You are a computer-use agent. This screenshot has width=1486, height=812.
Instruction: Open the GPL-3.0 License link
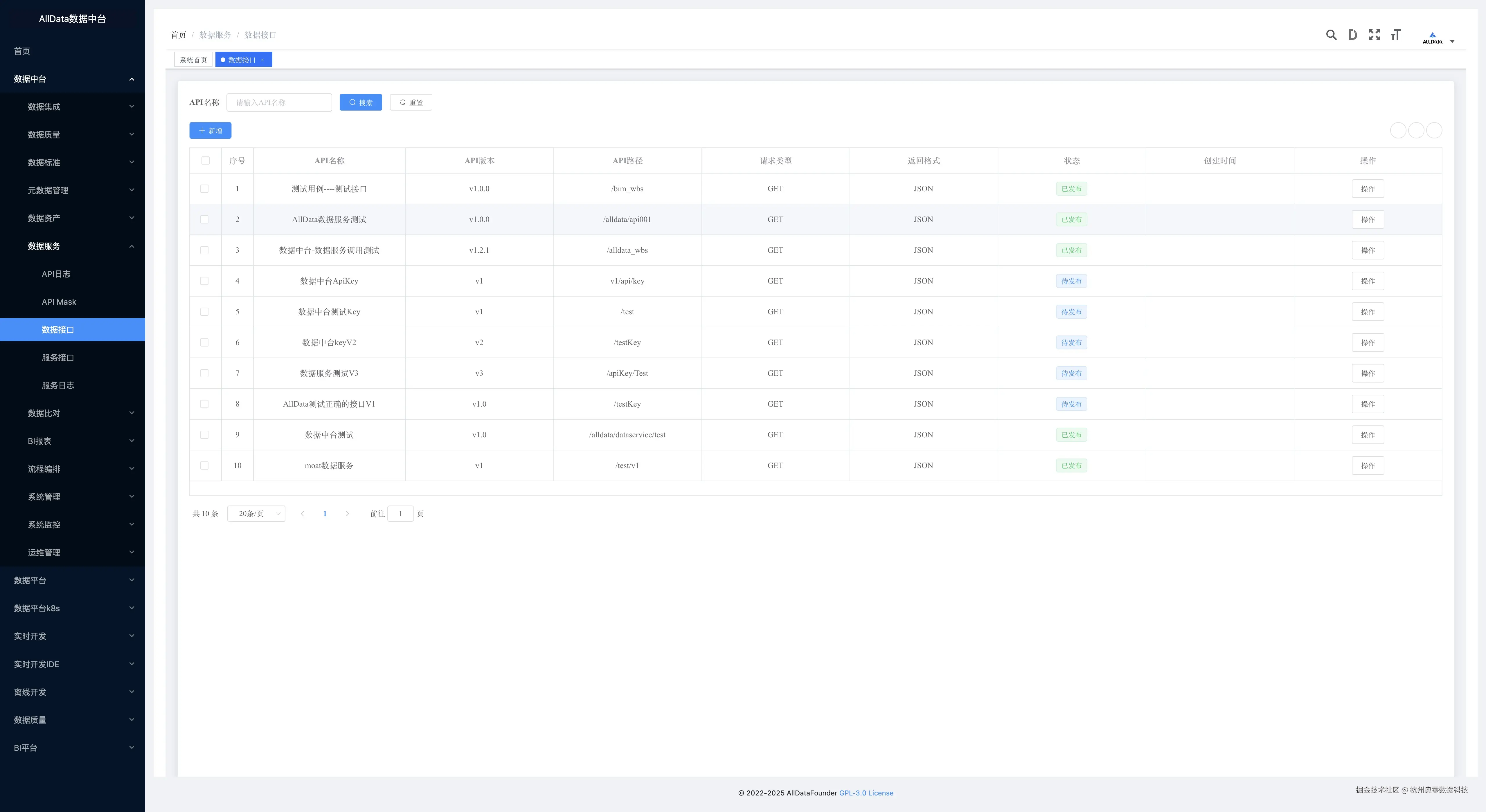click(x=866, y=793)
